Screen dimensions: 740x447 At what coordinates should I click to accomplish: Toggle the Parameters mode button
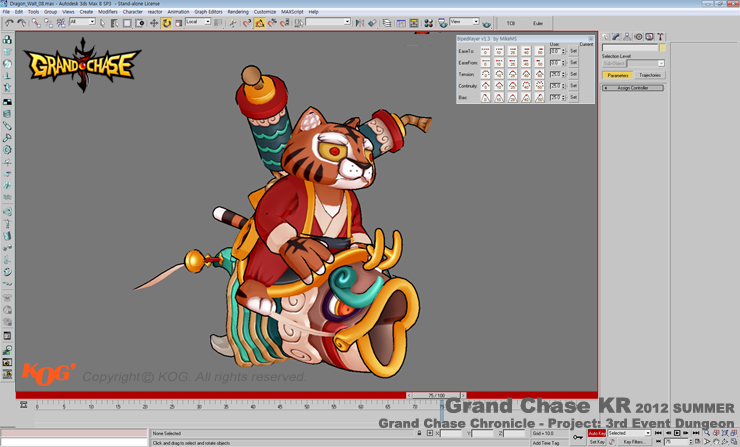click(618, 75)
